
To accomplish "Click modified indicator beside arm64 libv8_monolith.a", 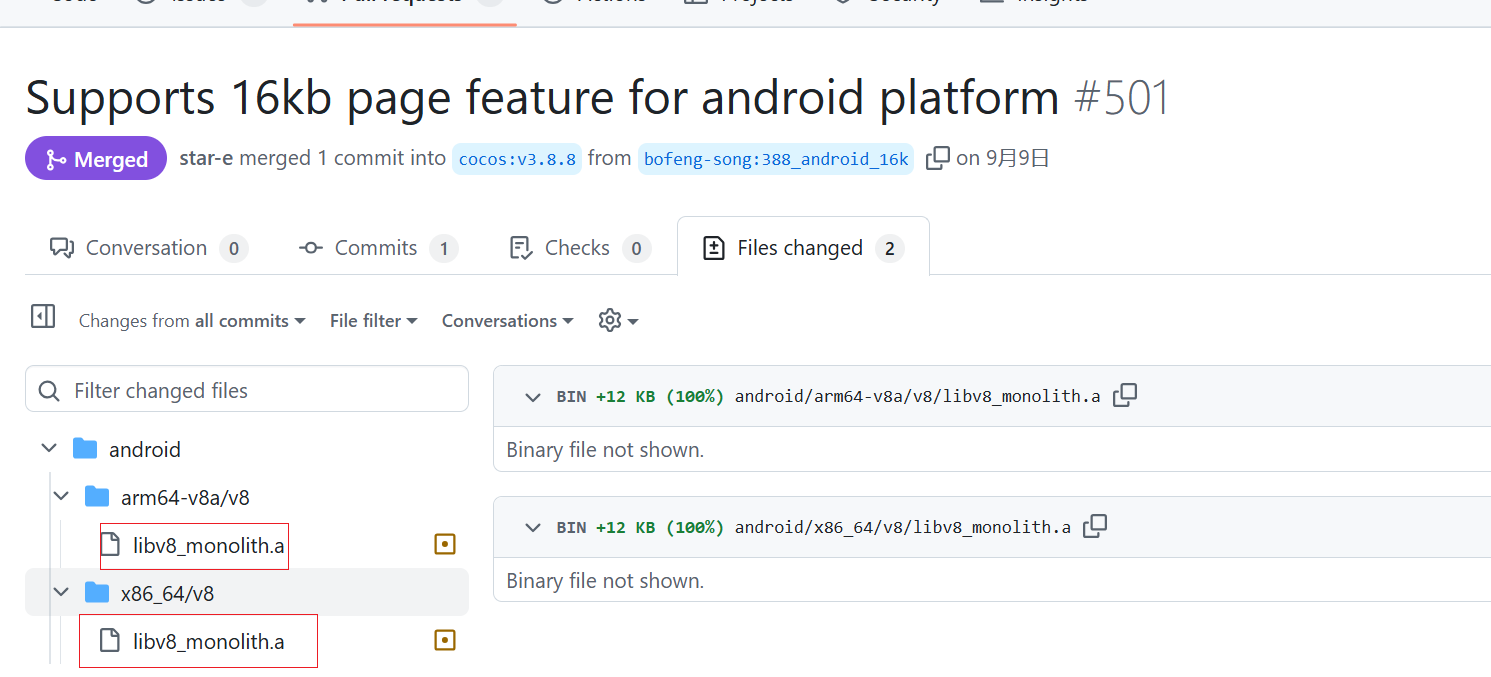I will click(445, 544).
